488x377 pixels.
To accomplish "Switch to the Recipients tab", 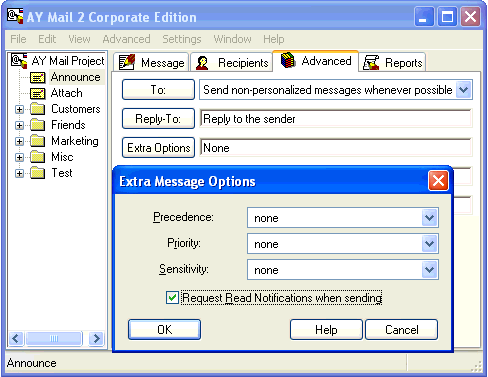I will [x=232, y=62].
